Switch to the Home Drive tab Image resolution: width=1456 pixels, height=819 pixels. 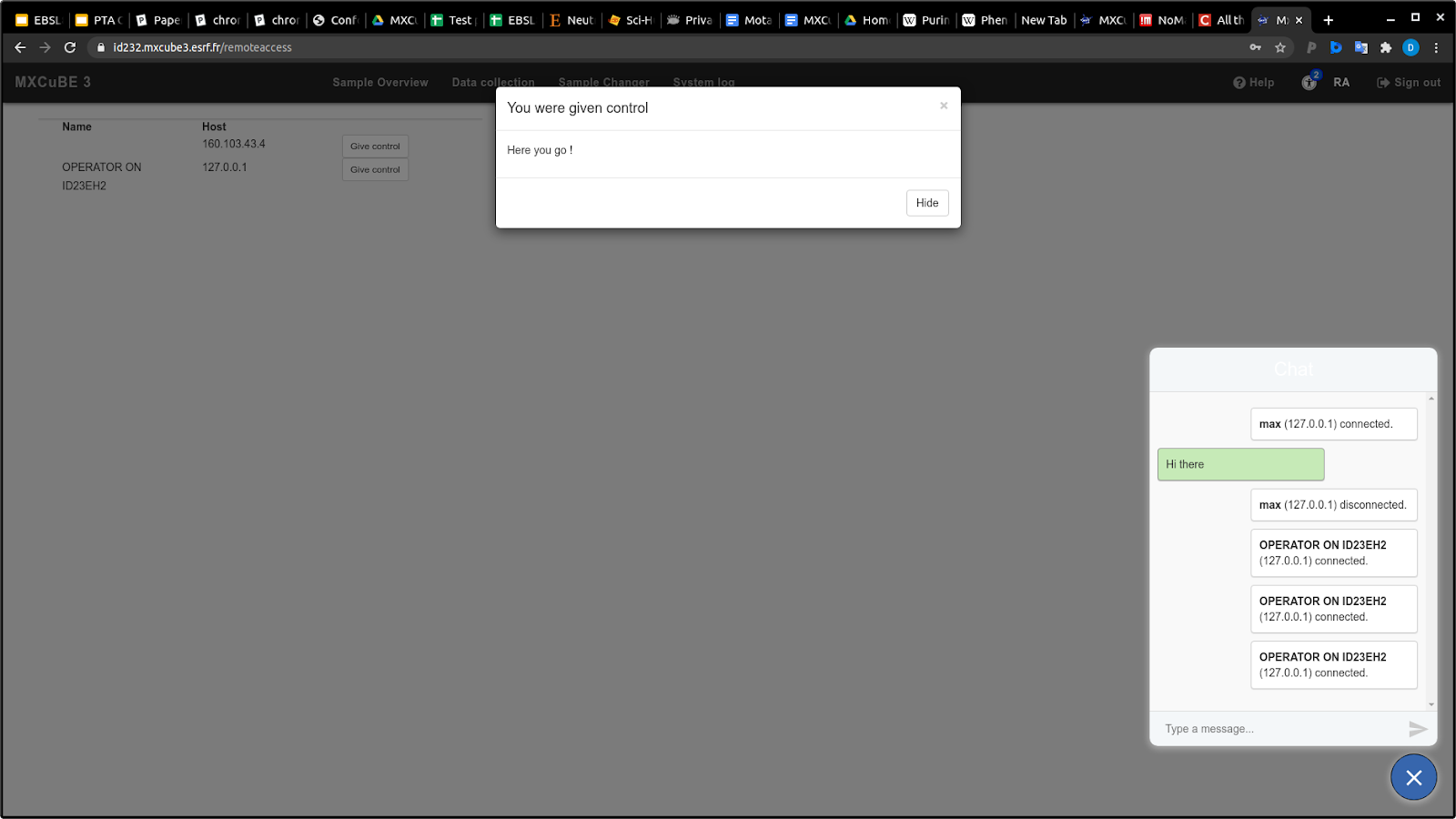click(x=867, y=20)
